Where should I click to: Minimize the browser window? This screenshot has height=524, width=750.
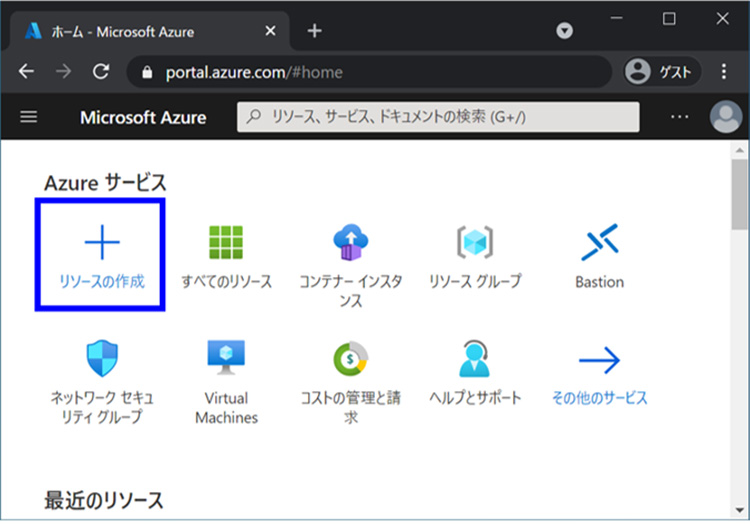pos(617,18)
